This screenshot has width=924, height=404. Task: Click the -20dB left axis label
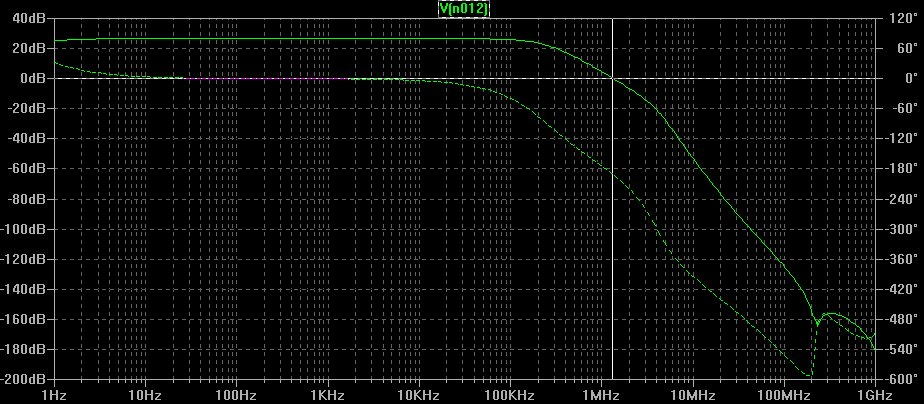(x=28, y=108)
